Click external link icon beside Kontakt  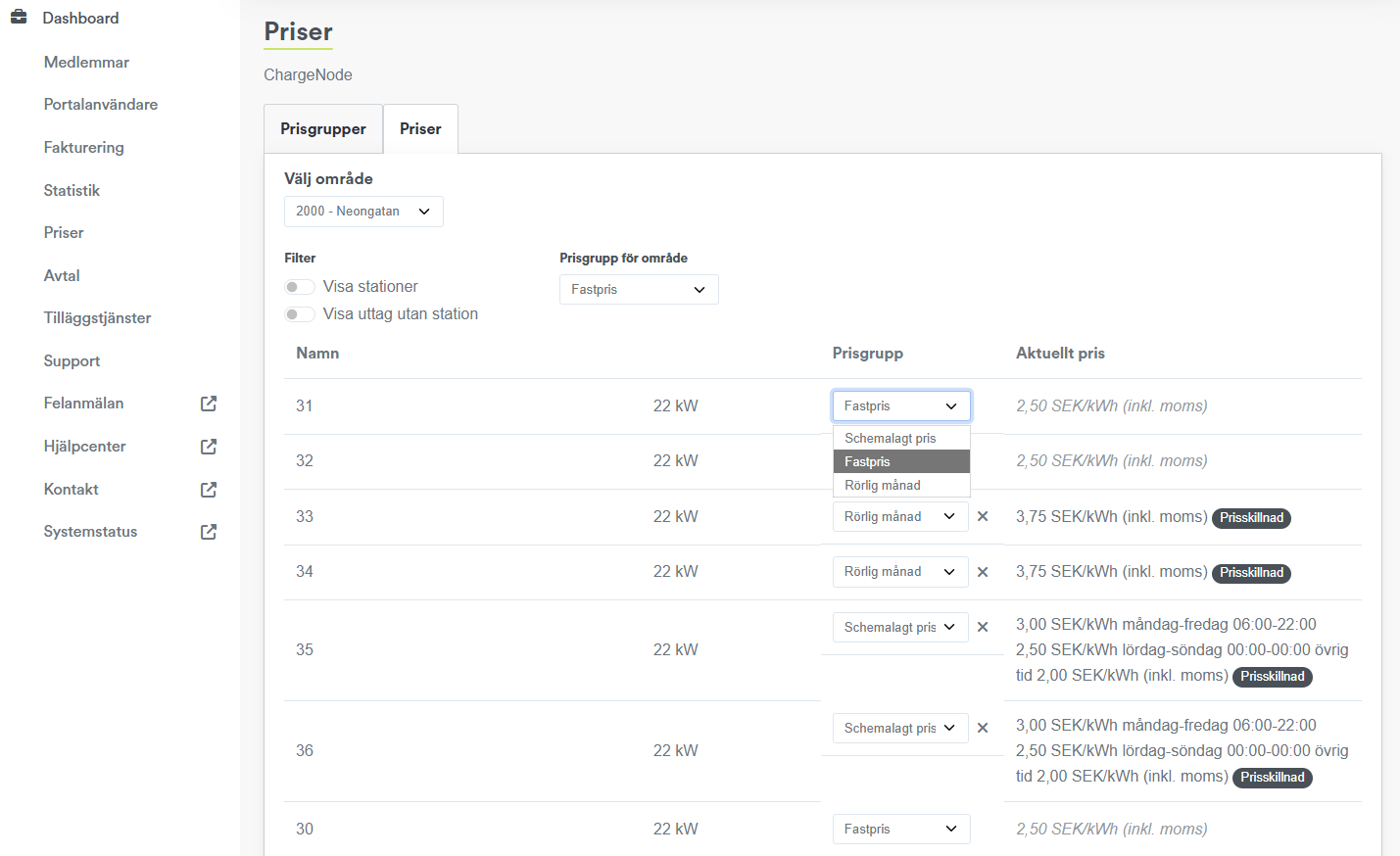pos(209,490)
